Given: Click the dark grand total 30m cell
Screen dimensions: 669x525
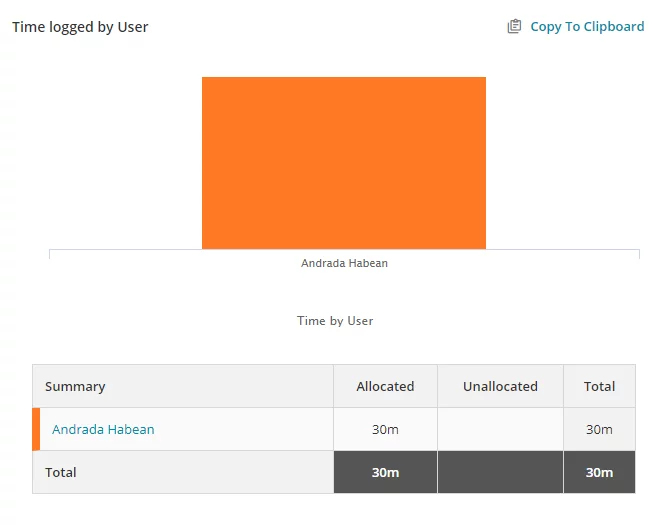Looking at the screenshot, I should pos(599,472).
